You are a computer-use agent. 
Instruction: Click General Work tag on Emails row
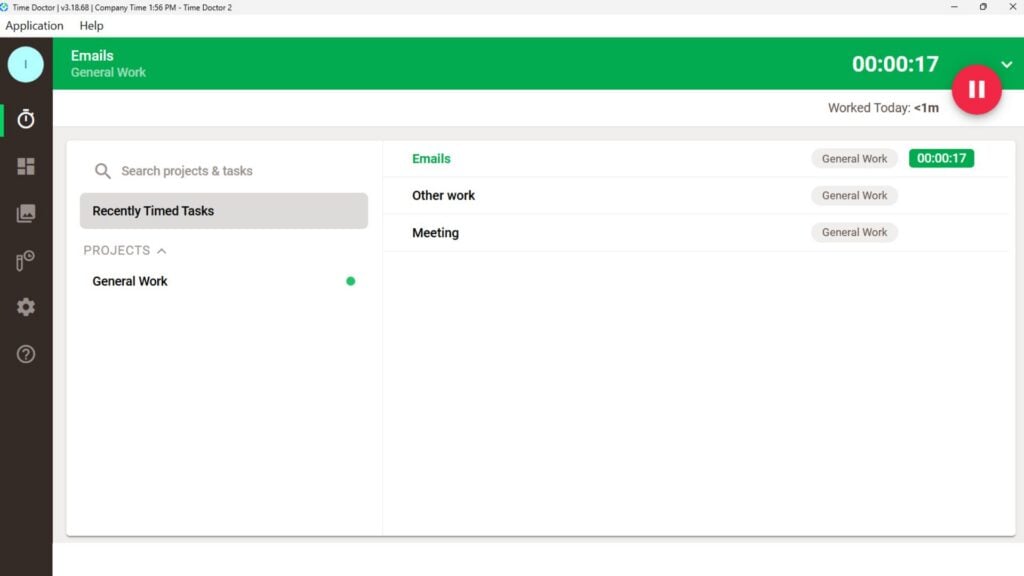pos(854,159)
